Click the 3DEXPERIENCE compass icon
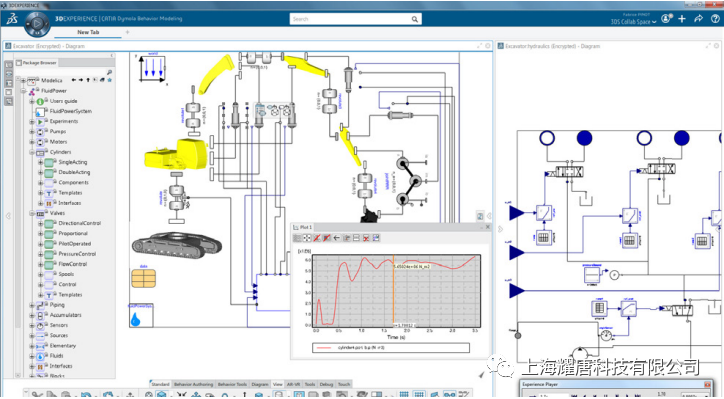724x399 pixels. (x=37, y=24)
